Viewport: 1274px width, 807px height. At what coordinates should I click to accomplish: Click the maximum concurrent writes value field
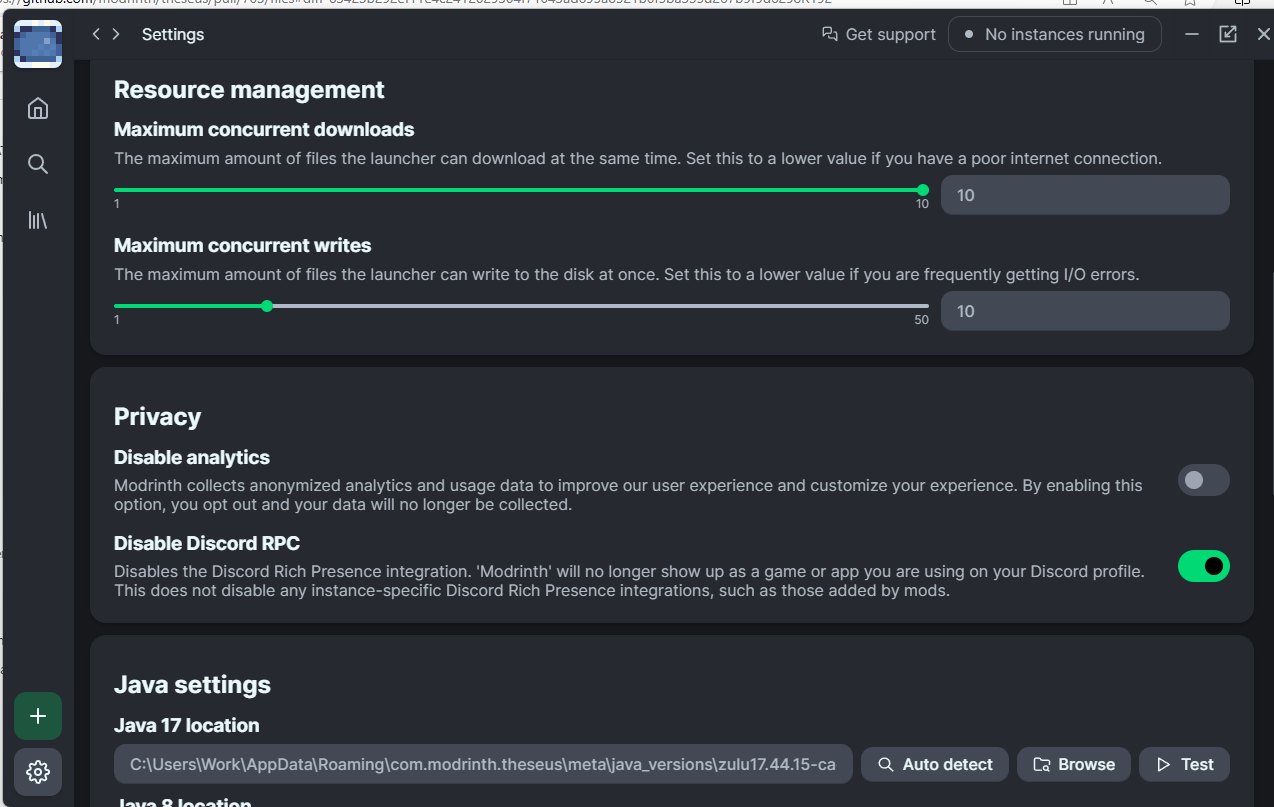point(1085,311)
